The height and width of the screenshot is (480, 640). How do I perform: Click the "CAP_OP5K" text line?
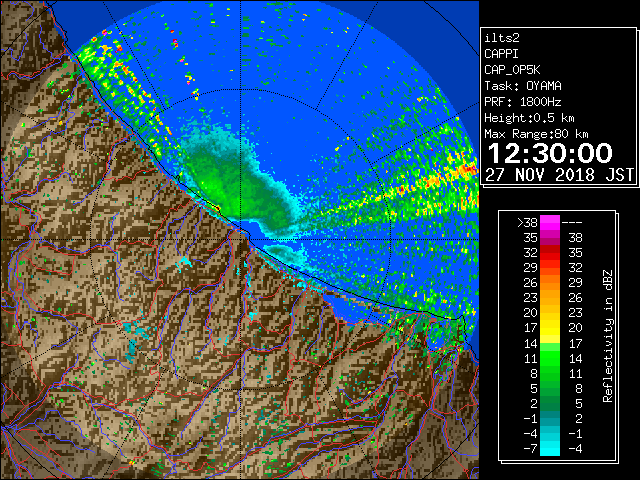tap(512, 70)
